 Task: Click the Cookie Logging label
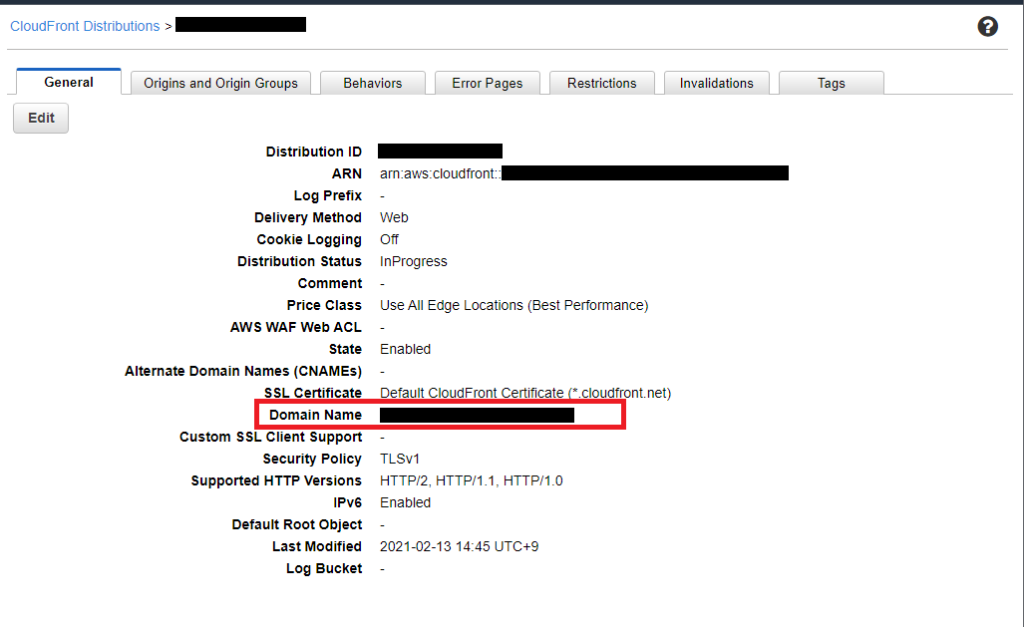coord(309,240)
